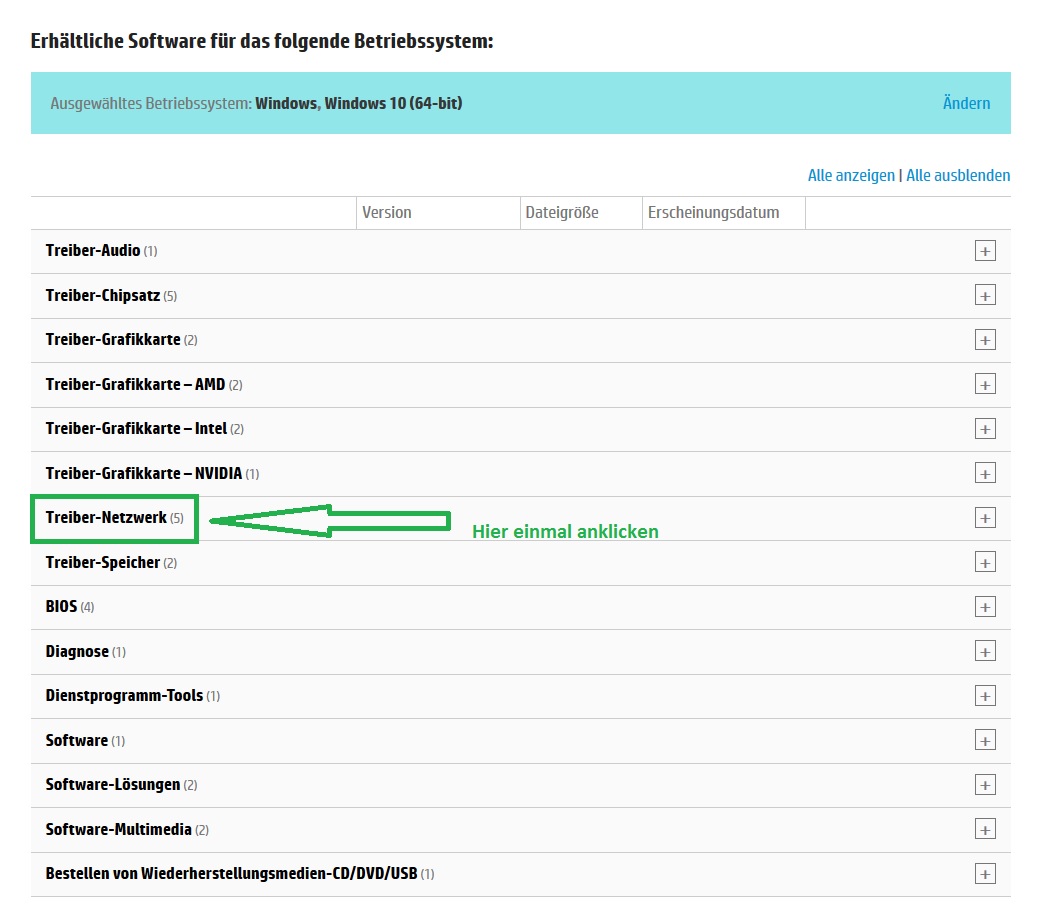Screen dimensions: 1039x905
Task: Click the Ändern link
Action: (966, 103)
